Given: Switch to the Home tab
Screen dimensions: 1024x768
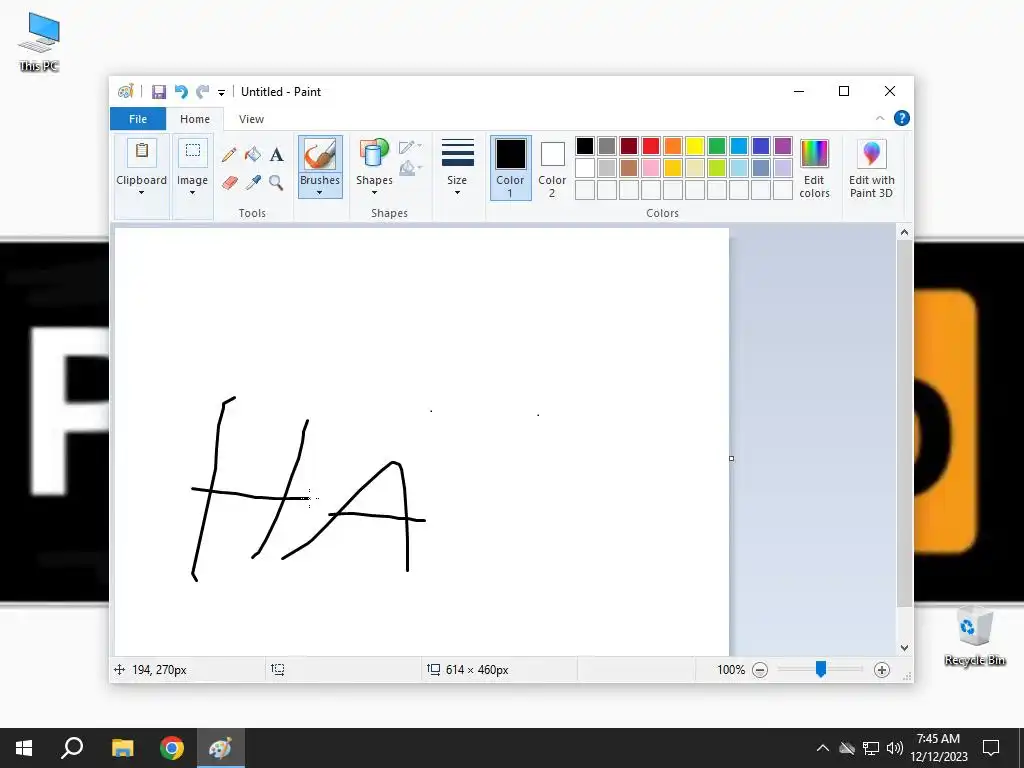Looking at the screenshot, I should click(195, 119).
